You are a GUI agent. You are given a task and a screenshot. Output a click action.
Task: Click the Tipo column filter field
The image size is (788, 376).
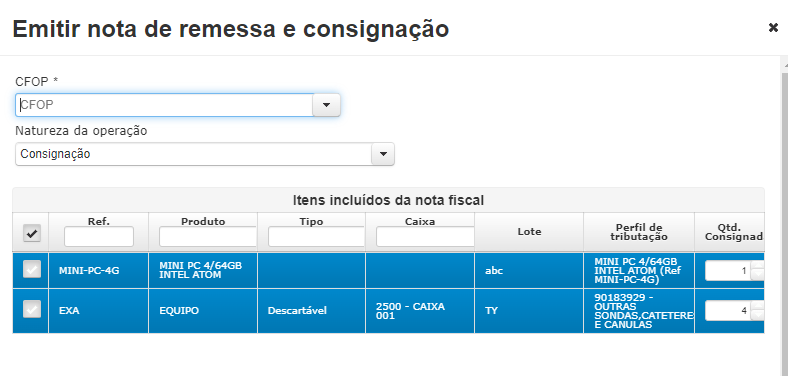(x=316, y=236)
